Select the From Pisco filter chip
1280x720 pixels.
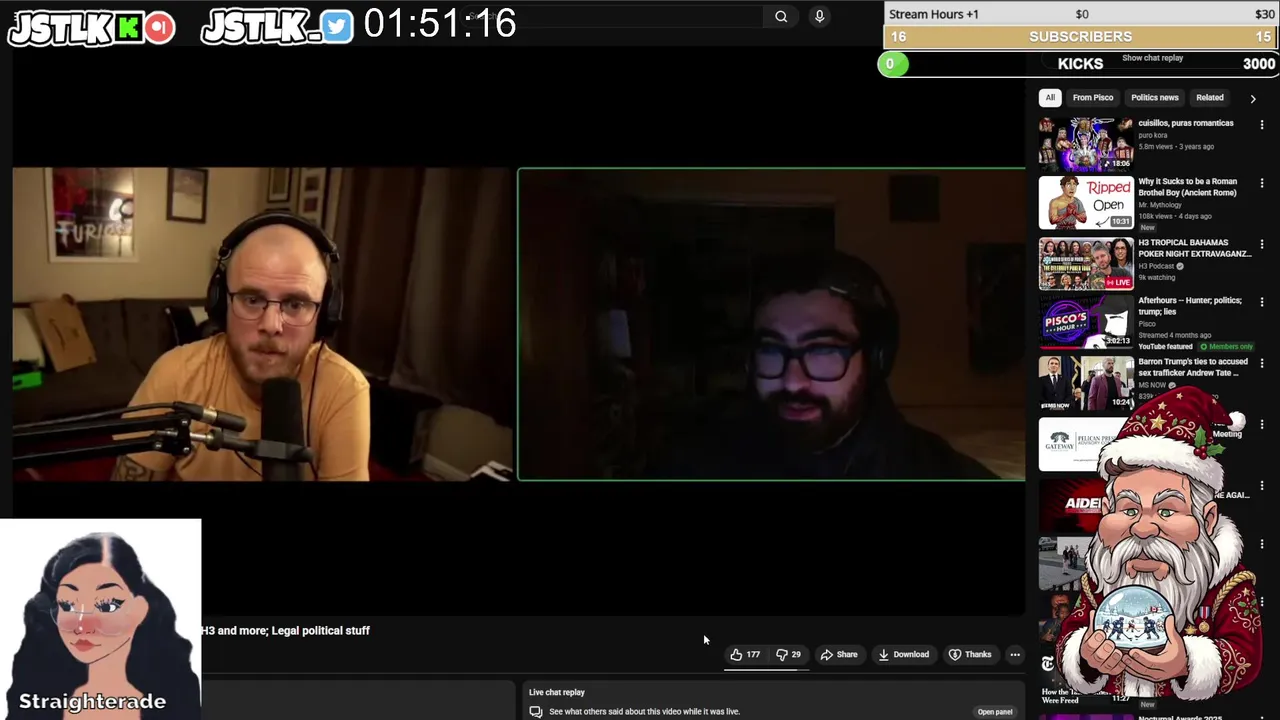tap(1093, 98)
